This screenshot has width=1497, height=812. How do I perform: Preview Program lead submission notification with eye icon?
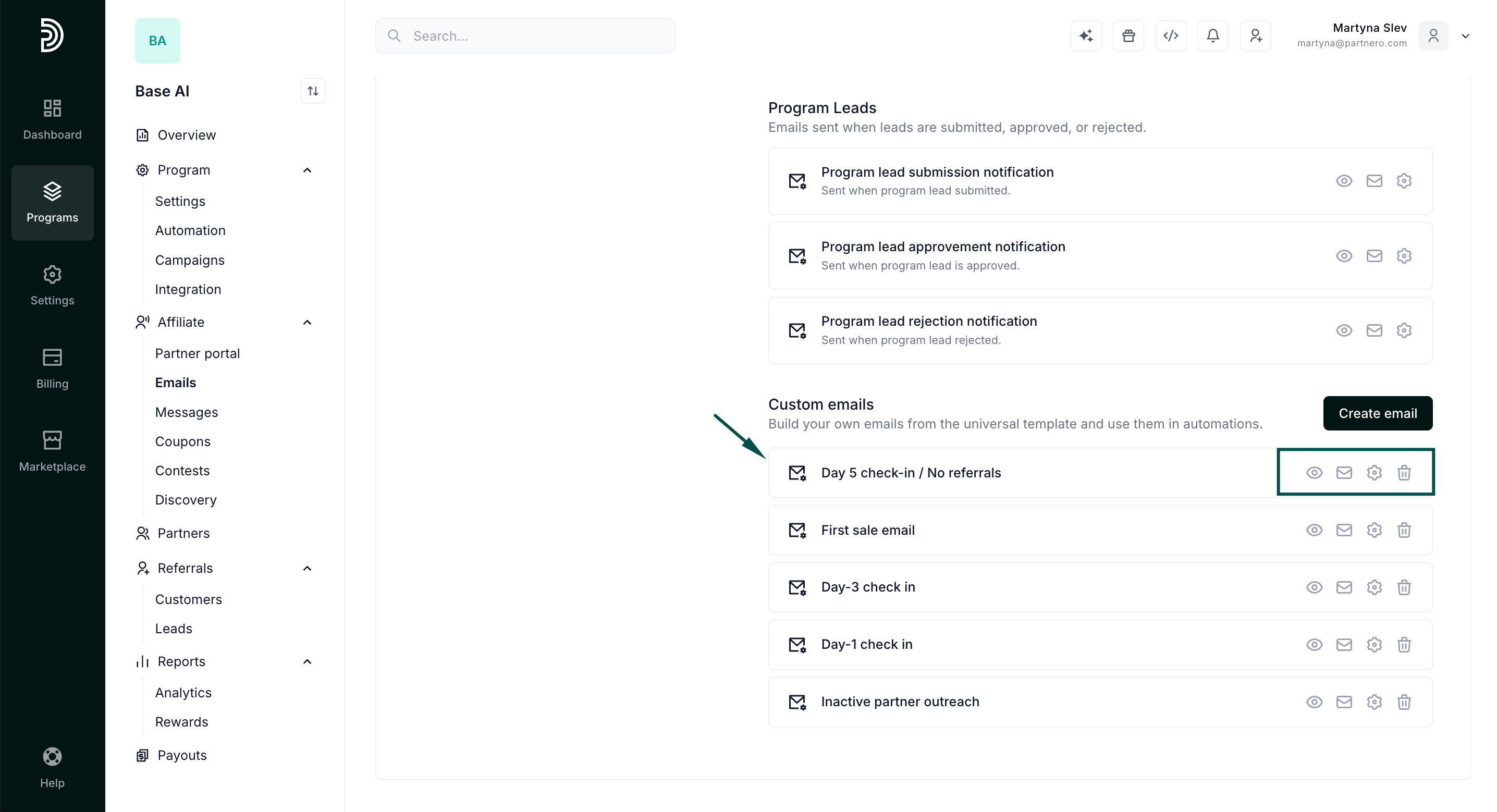point(1344,181)
